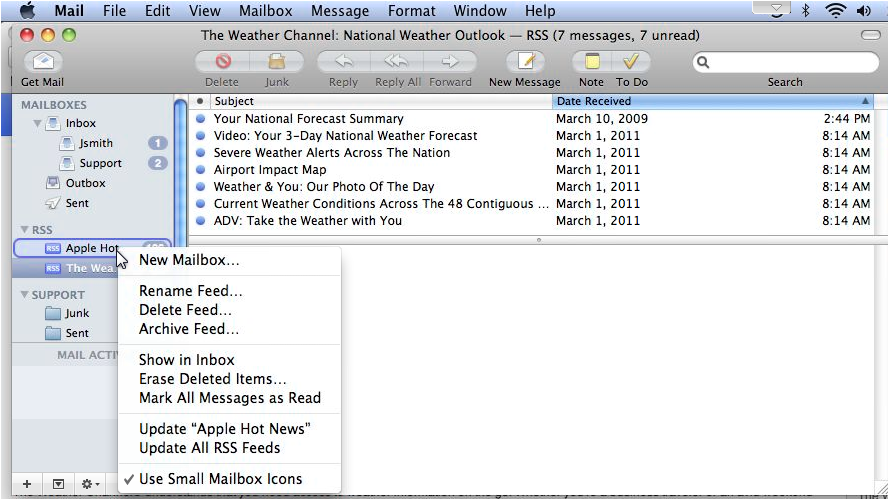Select Mark All Messages as Read

[229, 398]
